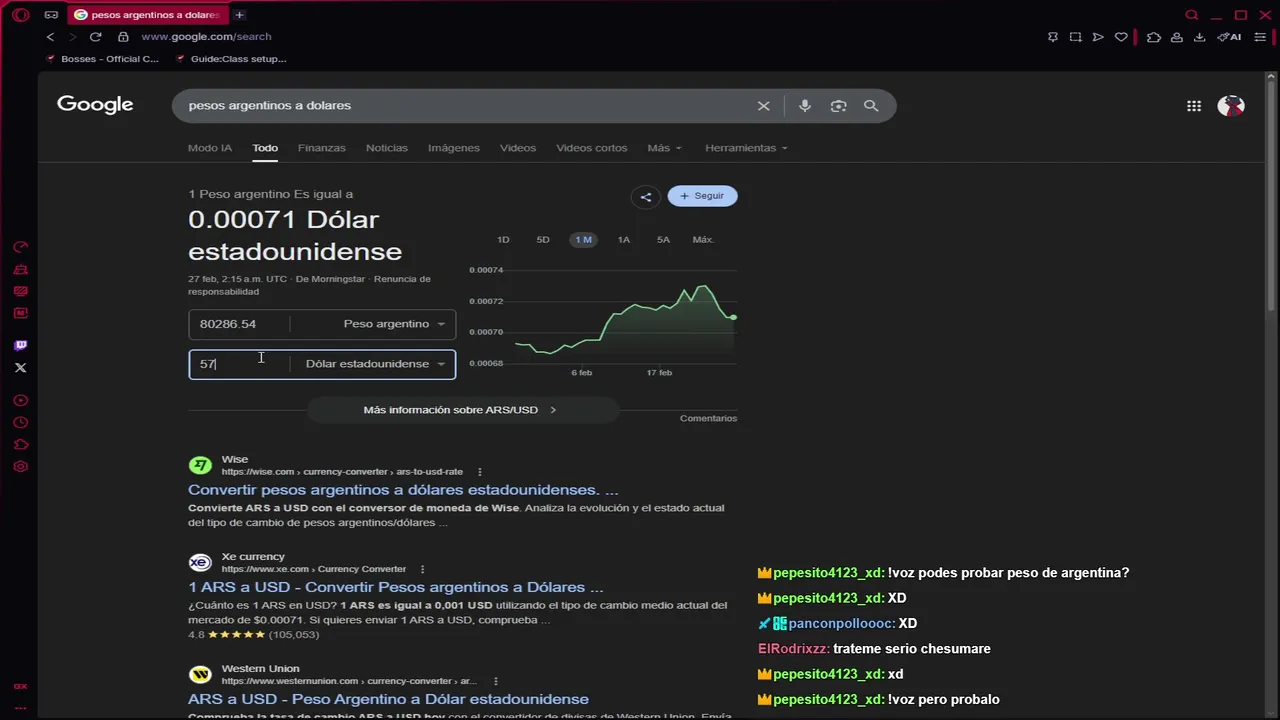The height and width of the screenshot is (720, 1280).
Task: Set chart range to 1A
Action: pos(623,240)
